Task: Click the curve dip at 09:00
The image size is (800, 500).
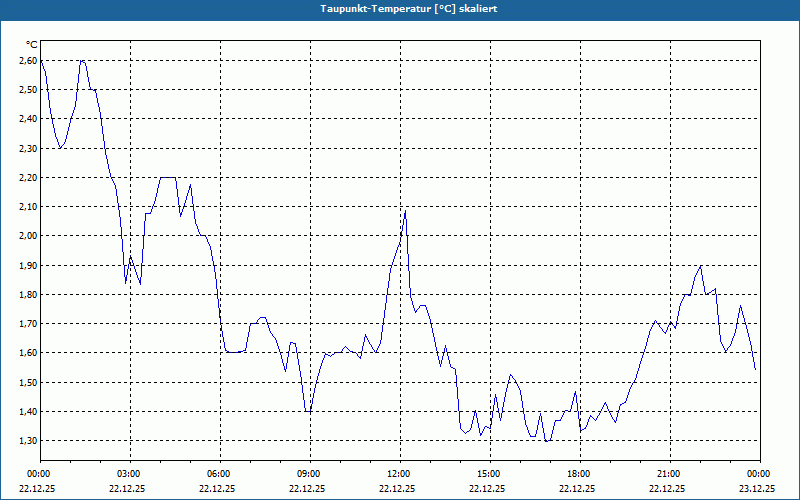Action: (308, 411)
